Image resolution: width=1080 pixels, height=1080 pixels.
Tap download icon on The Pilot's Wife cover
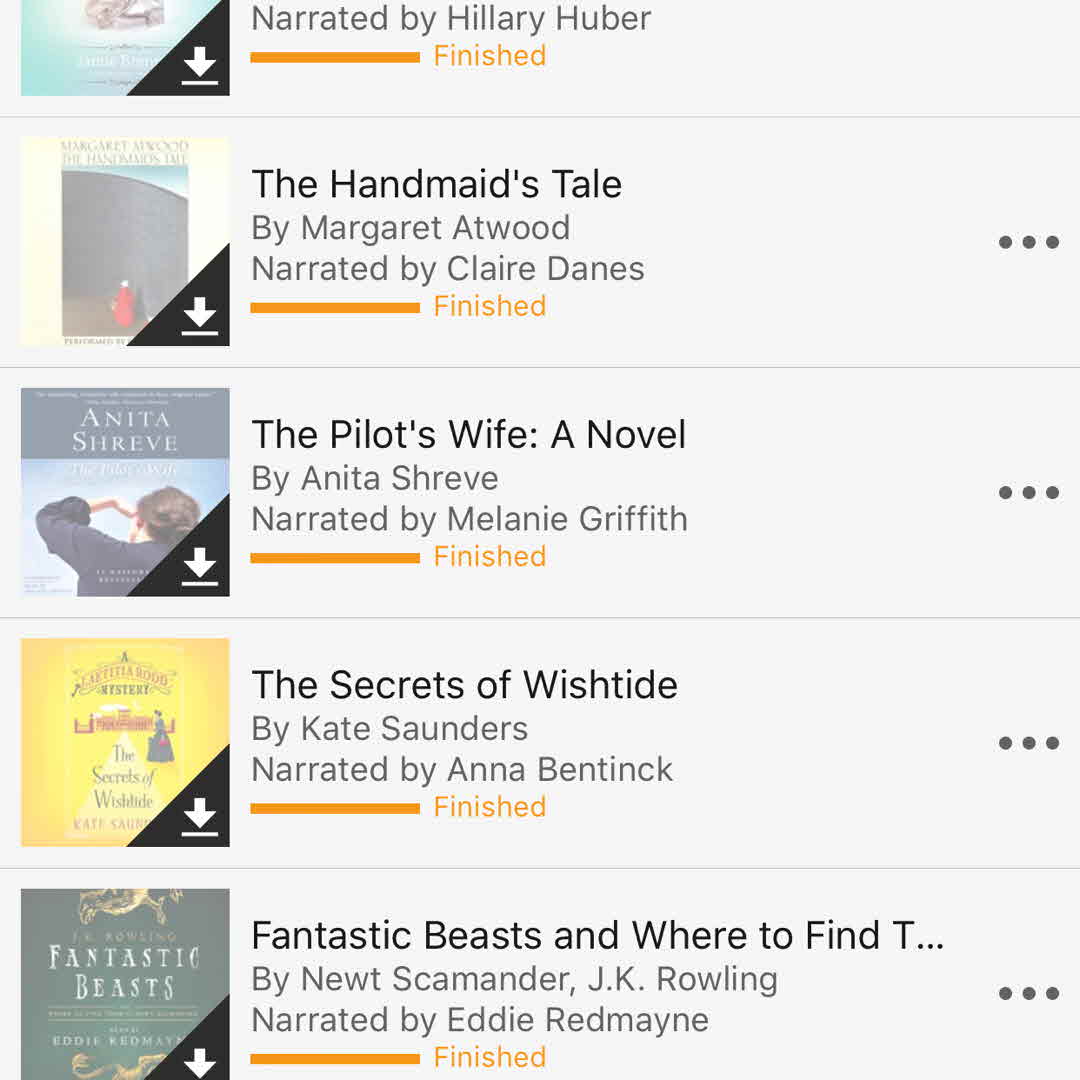(200, 566)
